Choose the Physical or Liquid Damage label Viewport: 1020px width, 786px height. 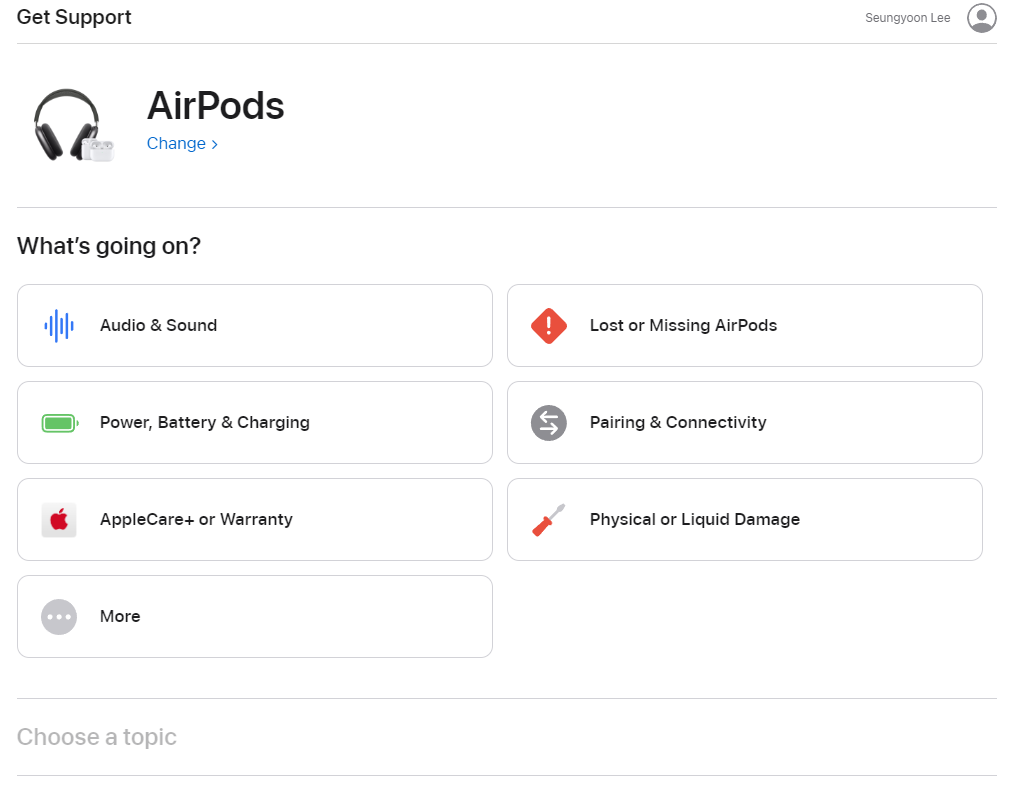click(x=694, y=519)
